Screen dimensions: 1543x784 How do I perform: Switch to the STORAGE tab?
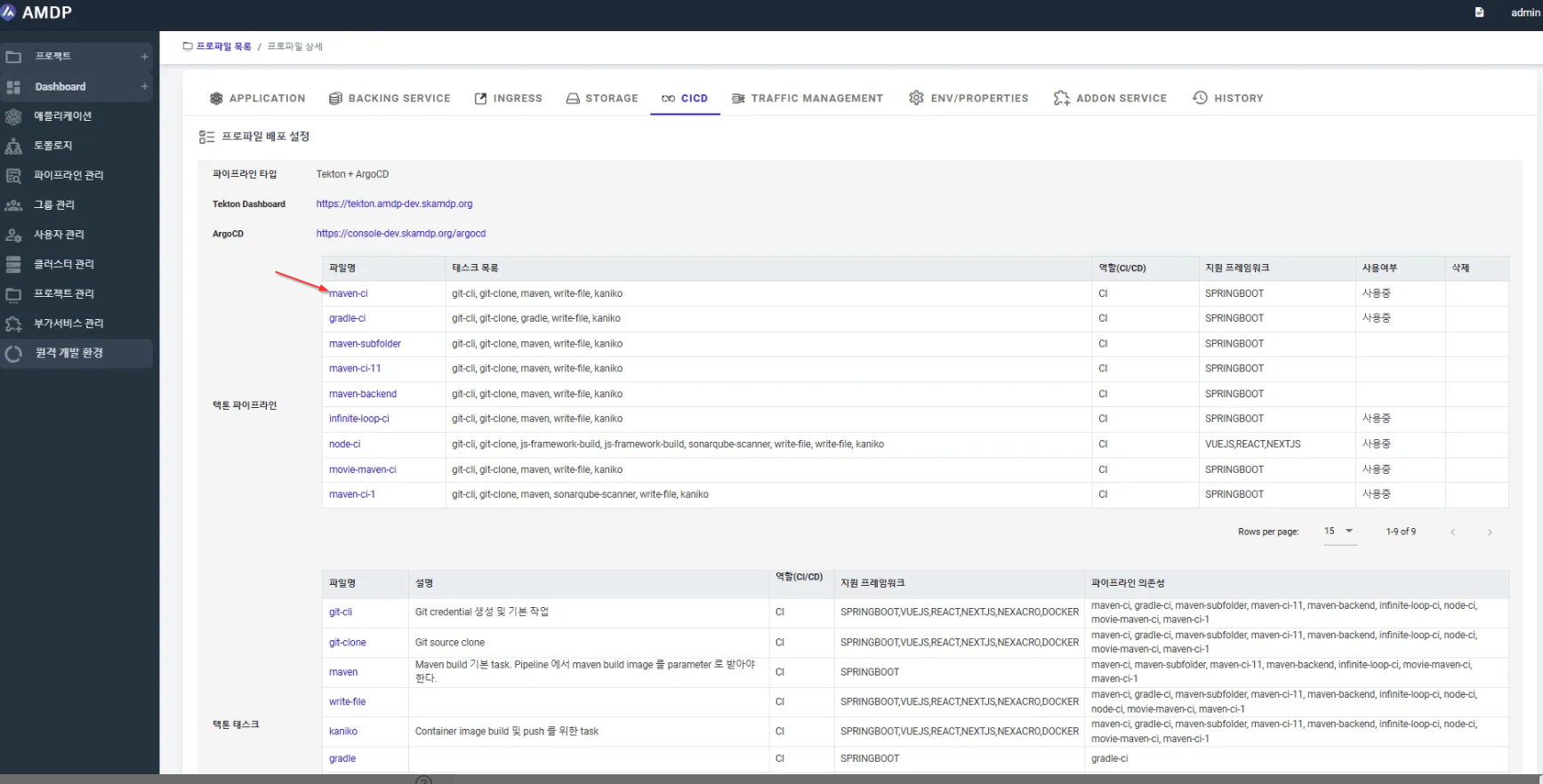point(602,99)
